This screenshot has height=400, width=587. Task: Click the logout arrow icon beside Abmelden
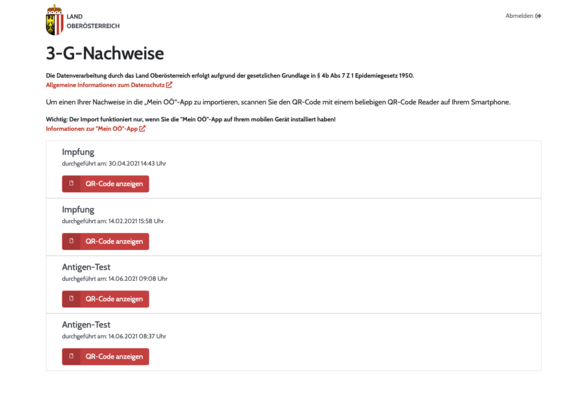click(538, 16)
